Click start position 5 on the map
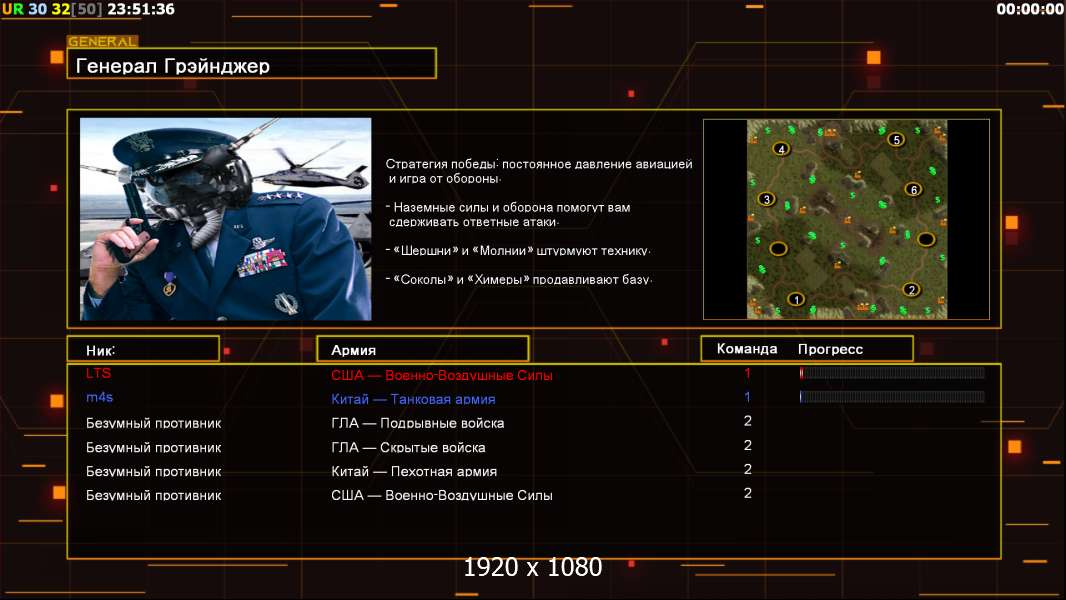Screen dimensions: 1066x600 click(x=896, y=139)
